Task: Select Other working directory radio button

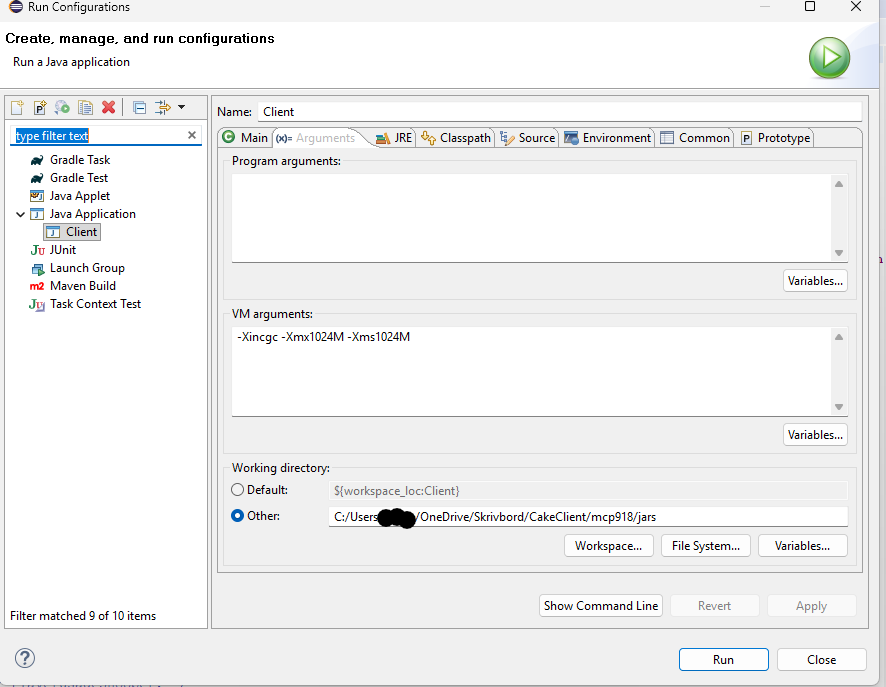Action: pyautogui.click(x=237, y=516)
